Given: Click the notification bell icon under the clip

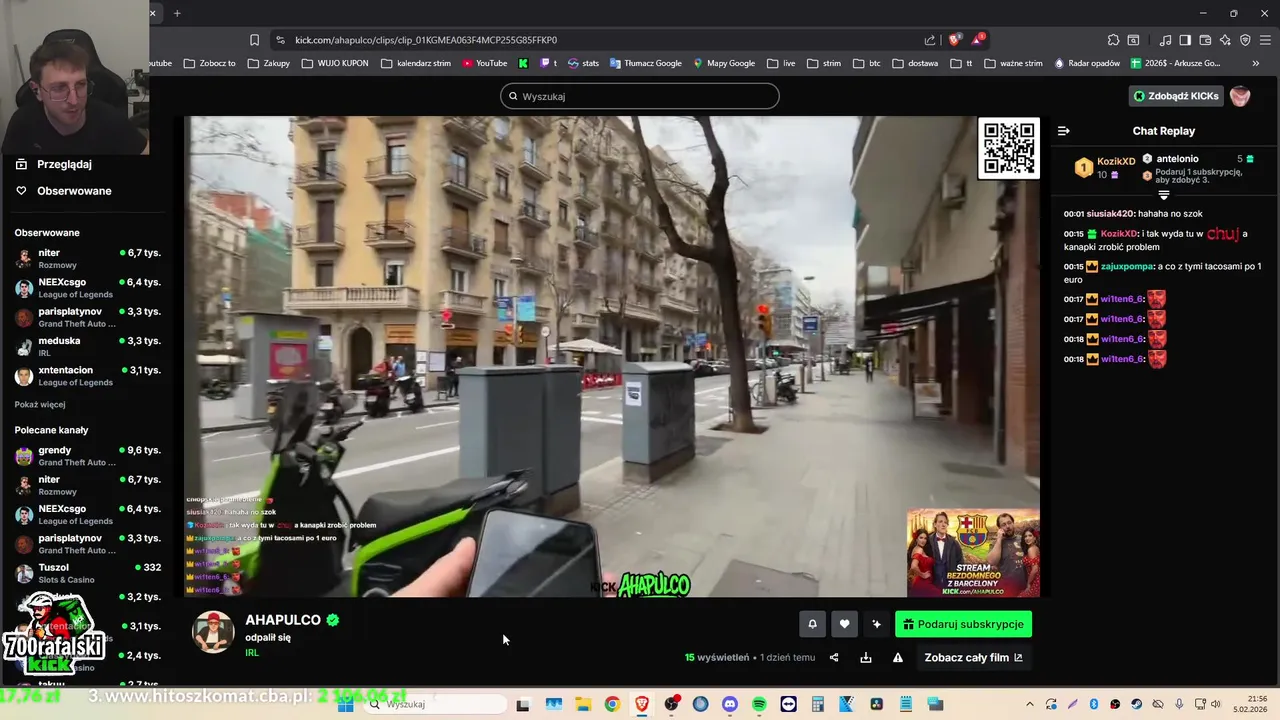Looking at the screenshot, I should [x=812, y=624].
